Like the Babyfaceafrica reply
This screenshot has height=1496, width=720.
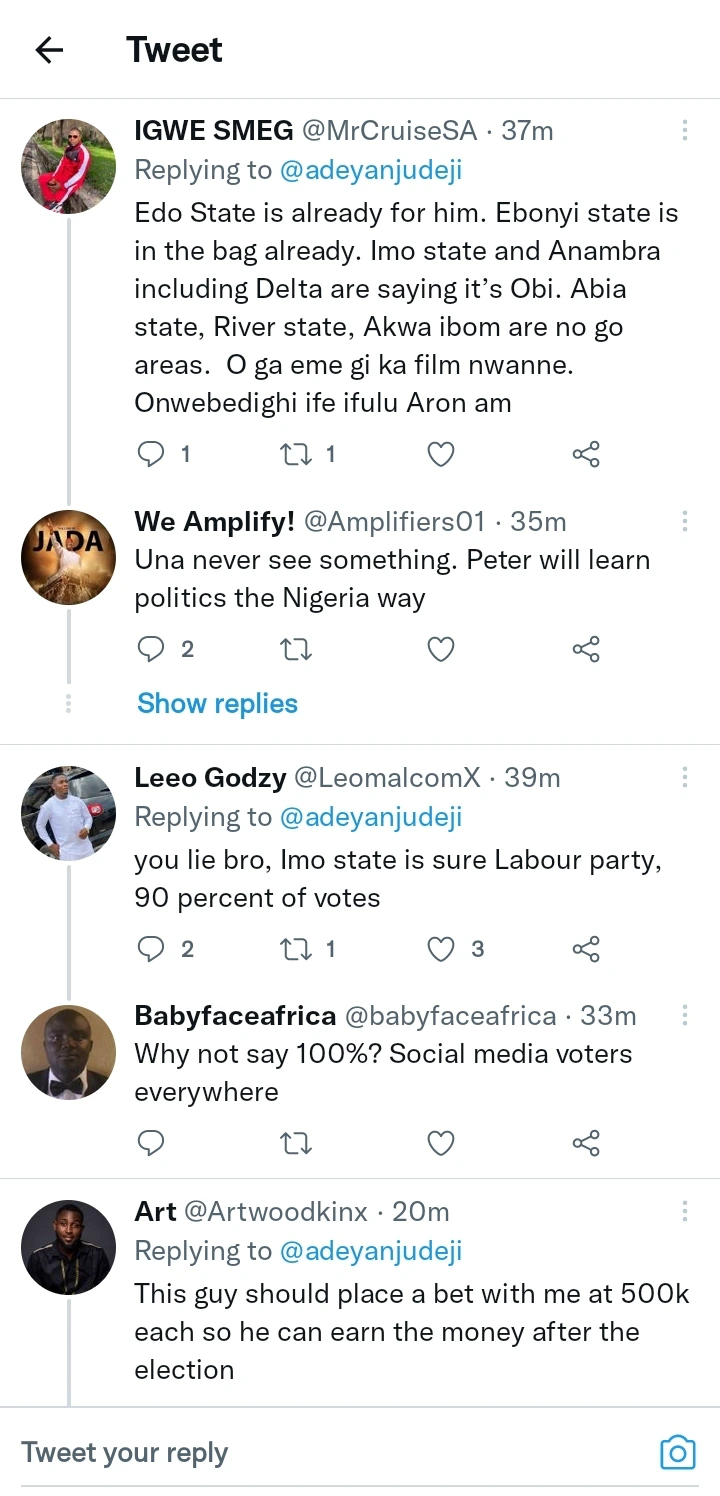click(441, 1142)
